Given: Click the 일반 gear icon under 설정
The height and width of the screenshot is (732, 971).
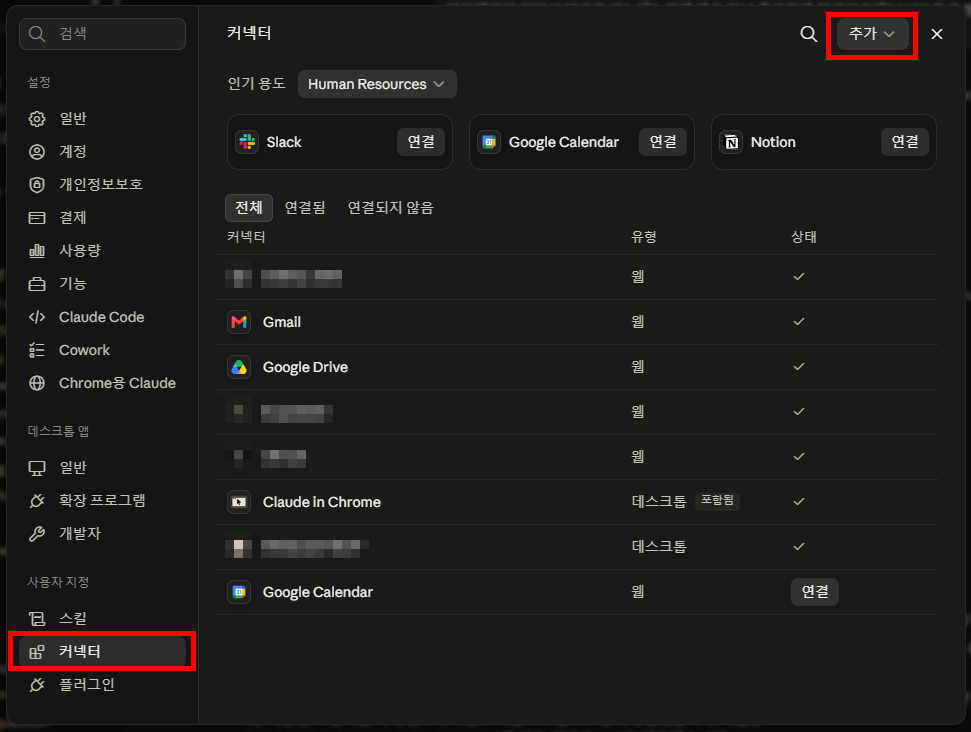Looking at the screenshot, I should pyautogui.click(x=37, y=118).
